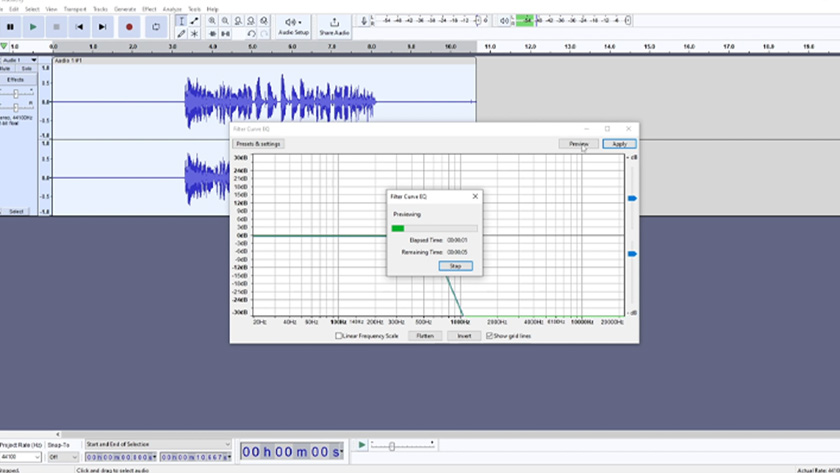Click the Mute button on the track

[x=5, y=69]
